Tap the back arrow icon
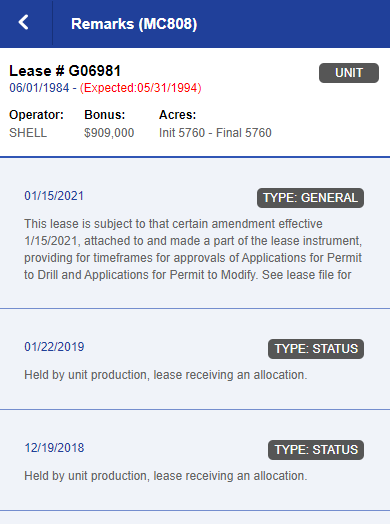 click(24, 23)
